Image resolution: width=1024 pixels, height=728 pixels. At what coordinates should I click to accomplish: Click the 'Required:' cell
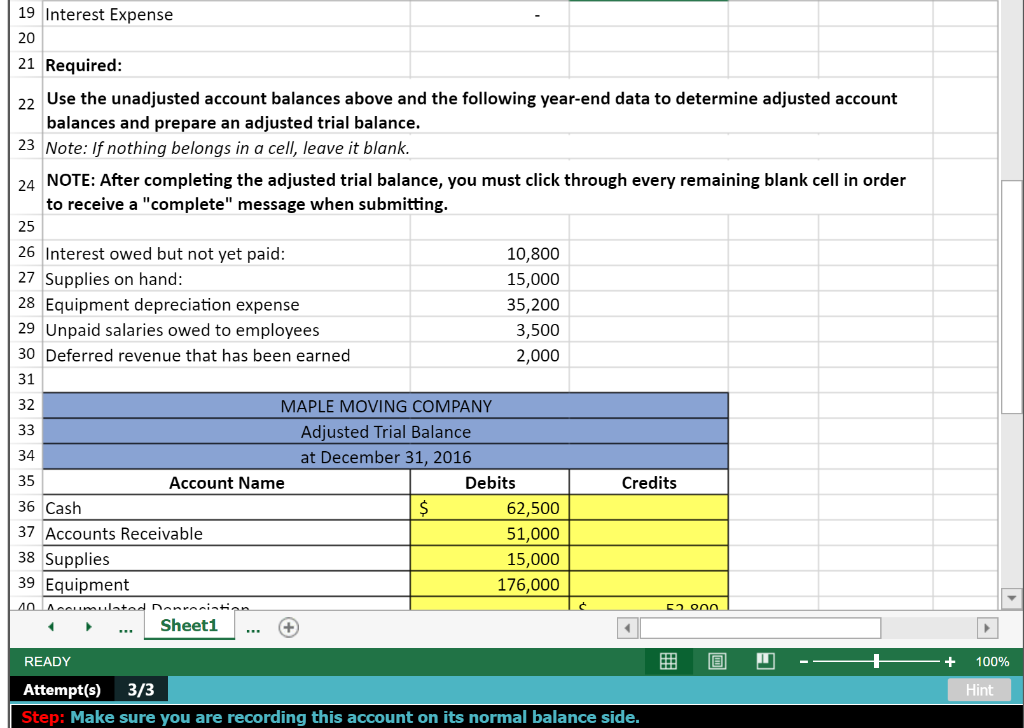(226, 65)
